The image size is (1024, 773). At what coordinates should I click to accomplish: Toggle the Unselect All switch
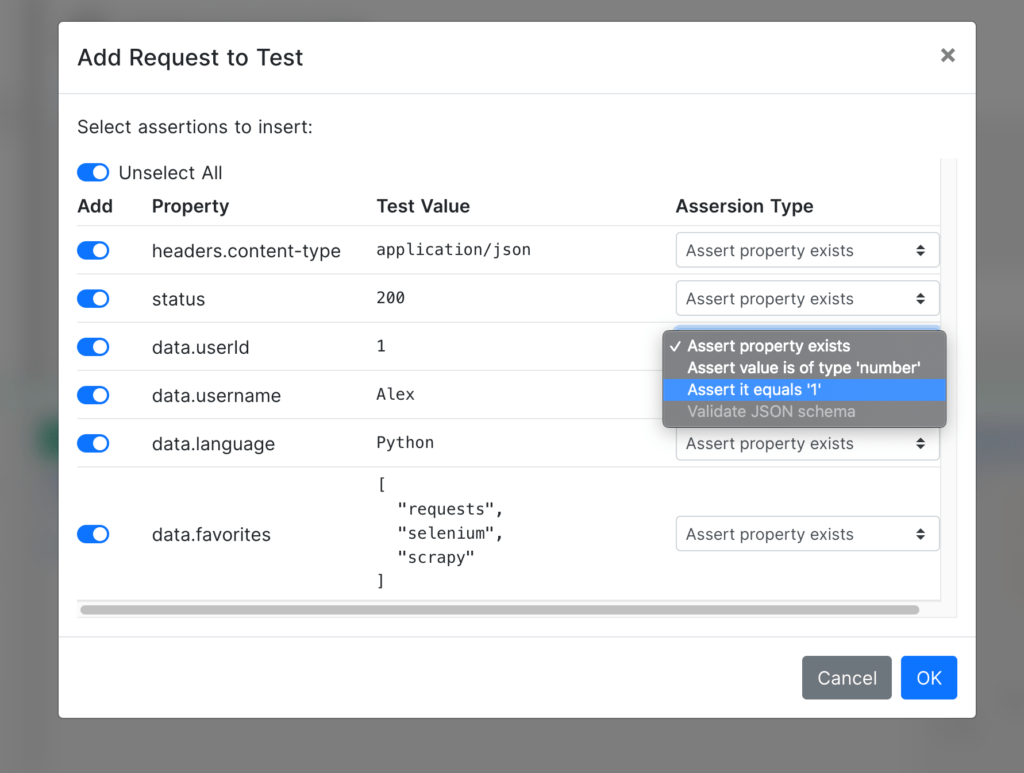tap(93, 173)
